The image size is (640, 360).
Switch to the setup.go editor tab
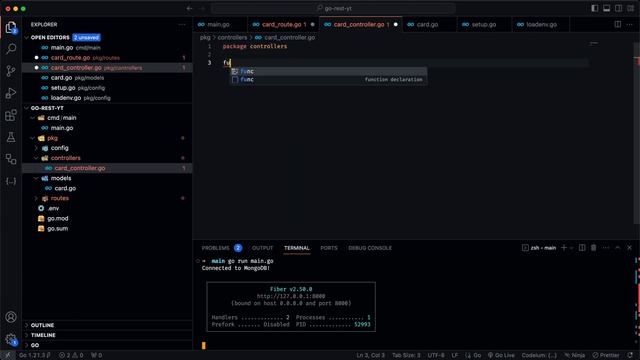[484, 24]
